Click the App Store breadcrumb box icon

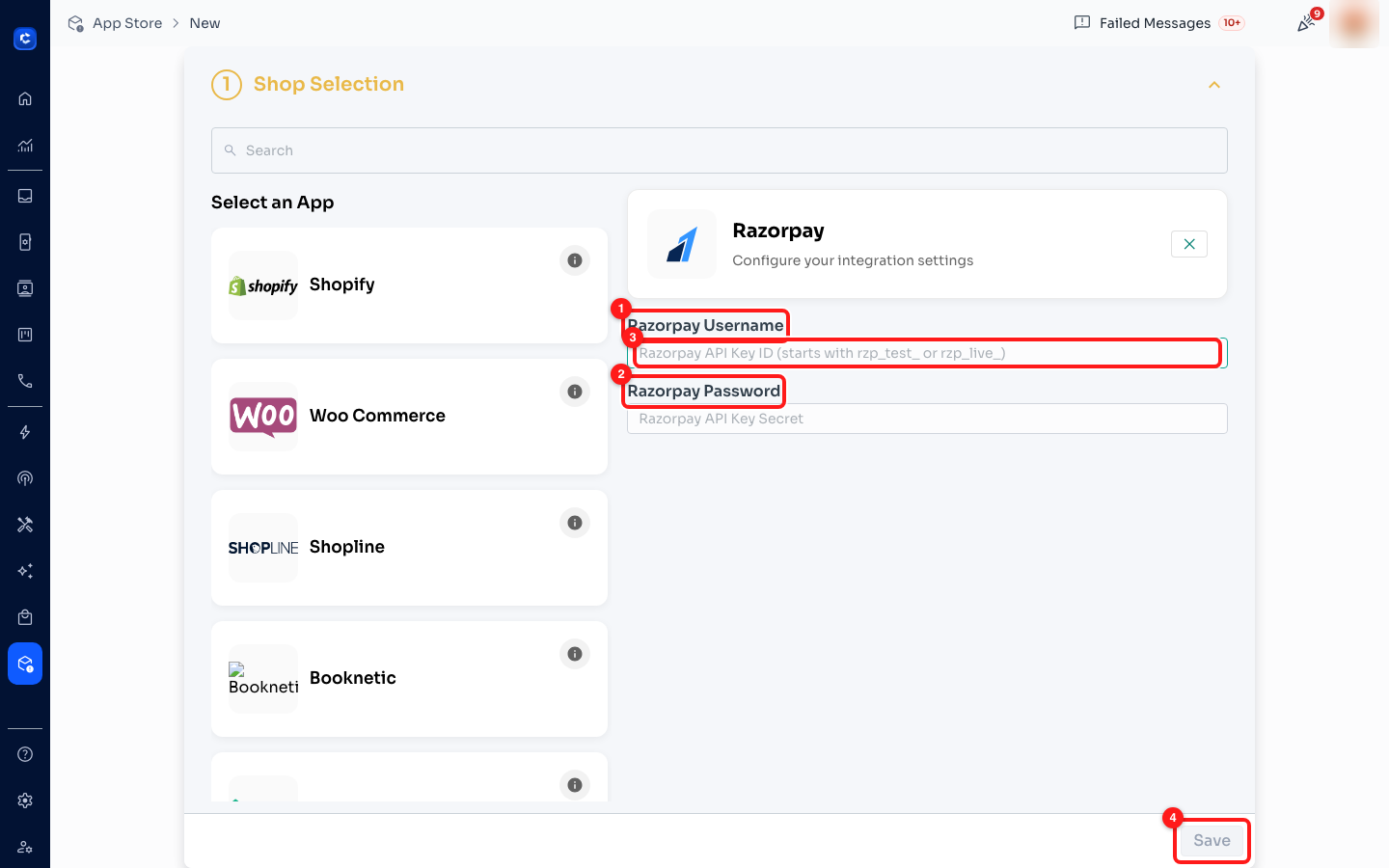pyautogui.click(x=75, y=23)
